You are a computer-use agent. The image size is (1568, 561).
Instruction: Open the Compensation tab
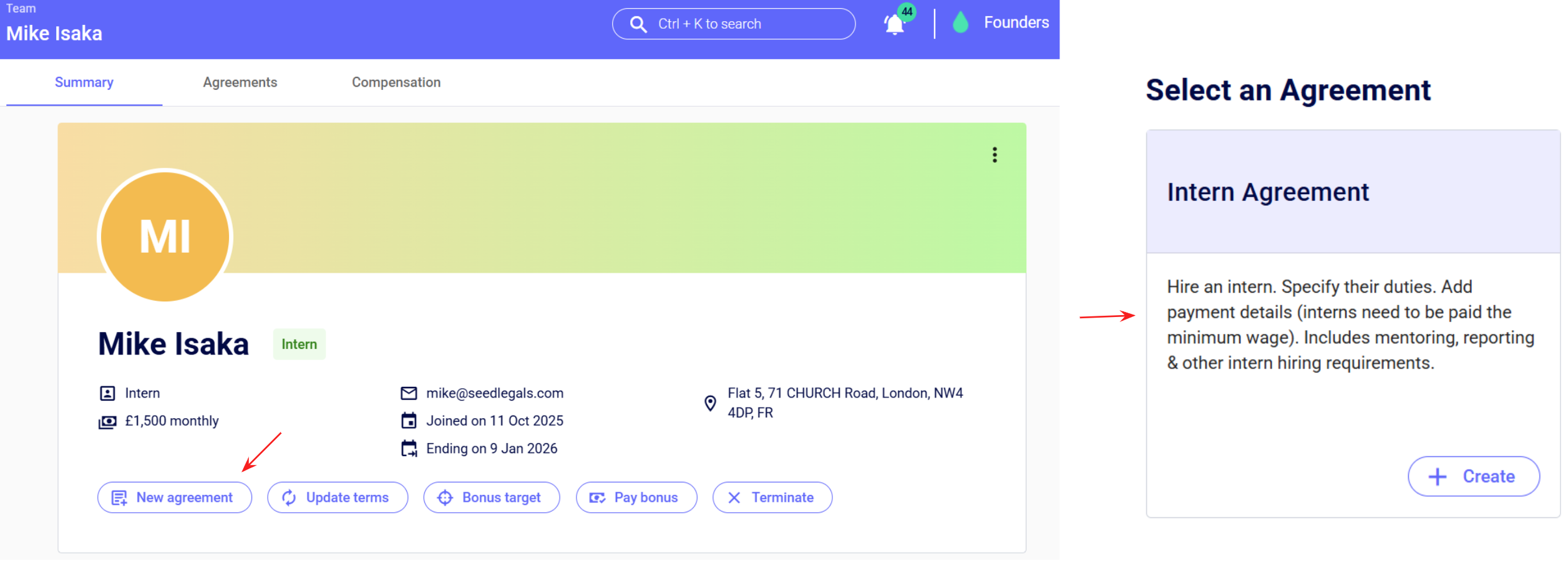coord(396,82)
